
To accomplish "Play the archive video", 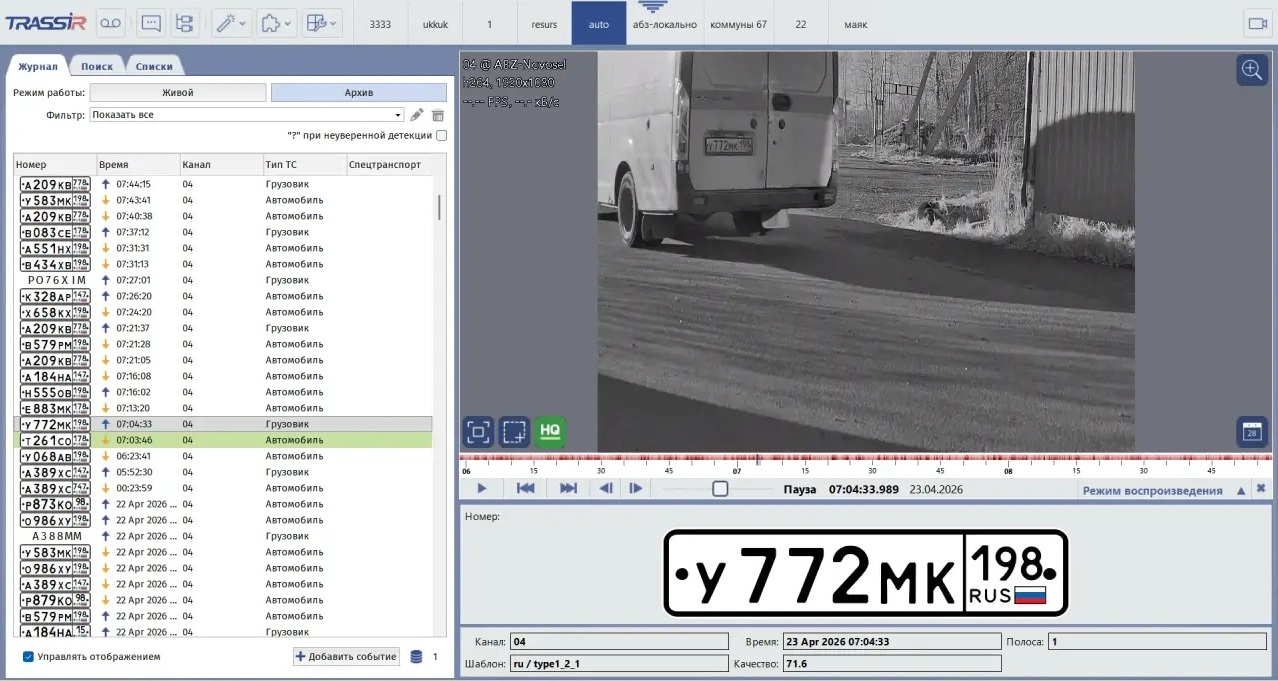I will point(482,489).
